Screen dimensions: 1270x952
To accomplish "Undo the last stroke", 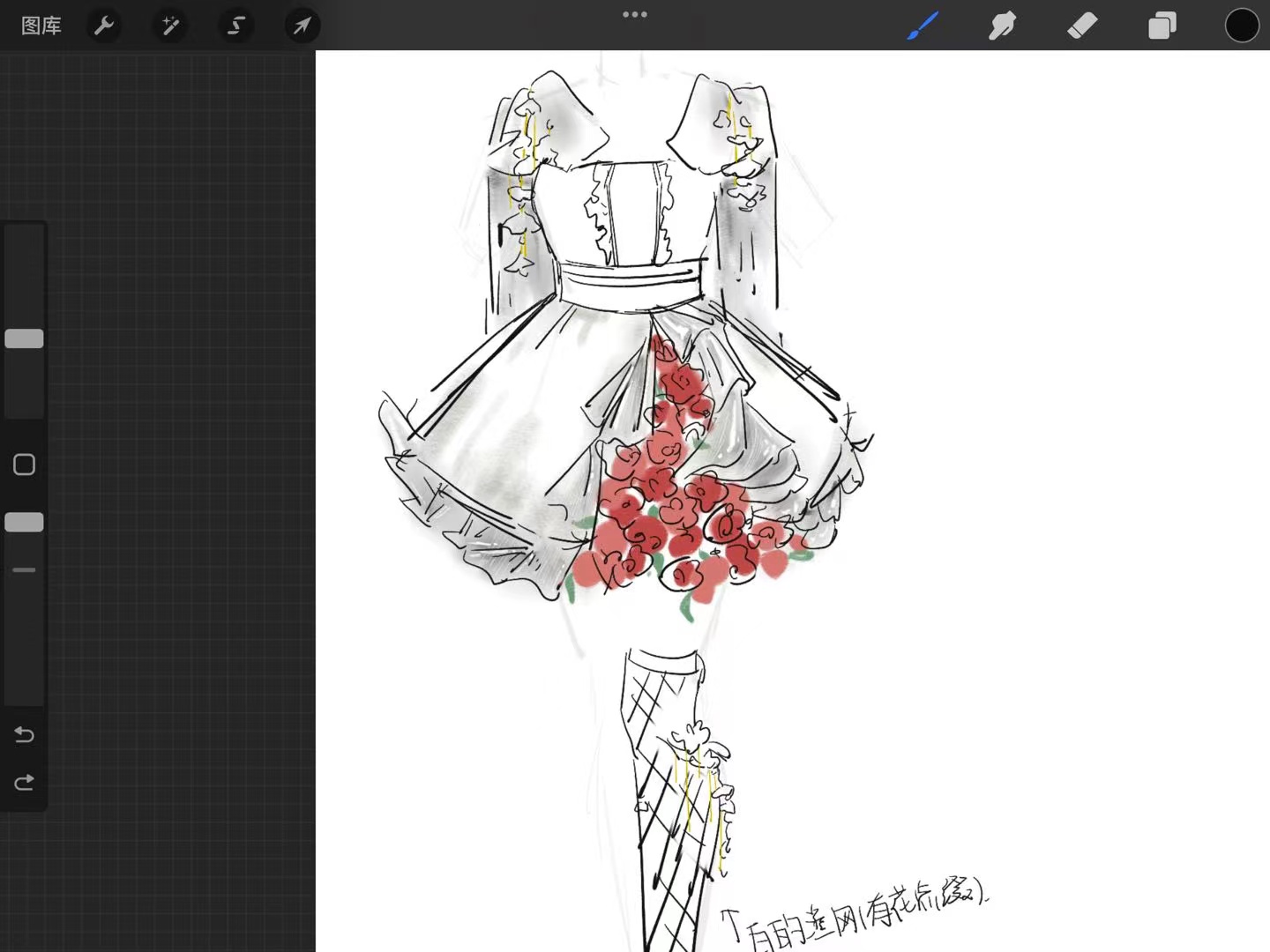I will click(x=24, y=734).
